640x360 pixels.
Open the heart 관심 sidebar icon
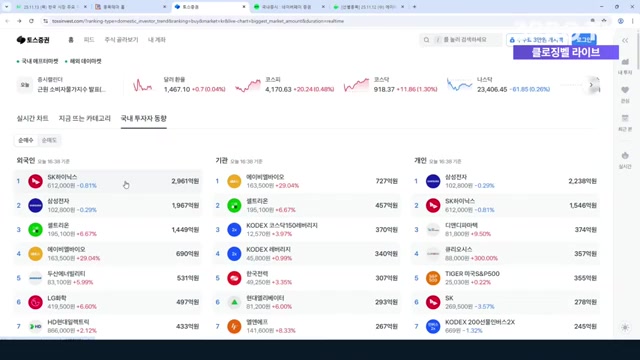tap(625, 94)
